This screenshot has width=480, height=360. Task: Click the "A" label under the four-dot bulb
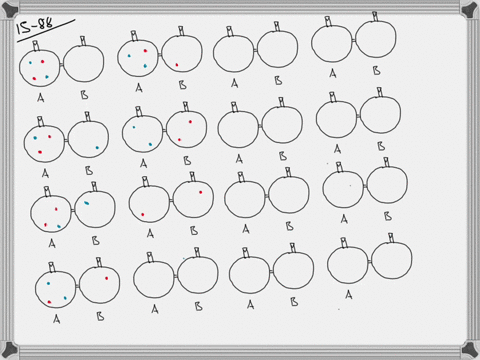coord(41,98)
